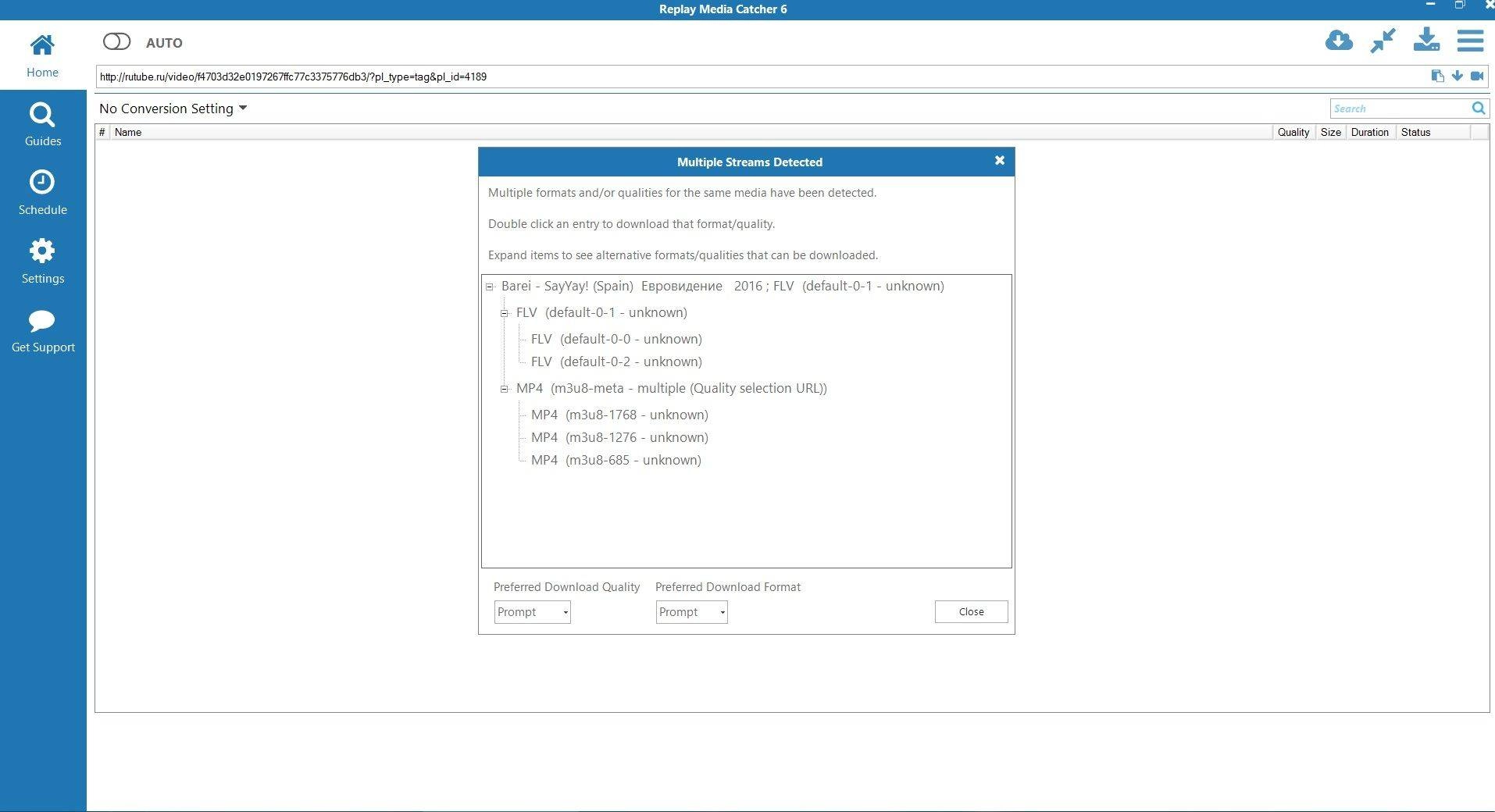The image size is (1495, 812).
Task: Restore down the Replay Media Catcher window
Action: pos(1459,5)
